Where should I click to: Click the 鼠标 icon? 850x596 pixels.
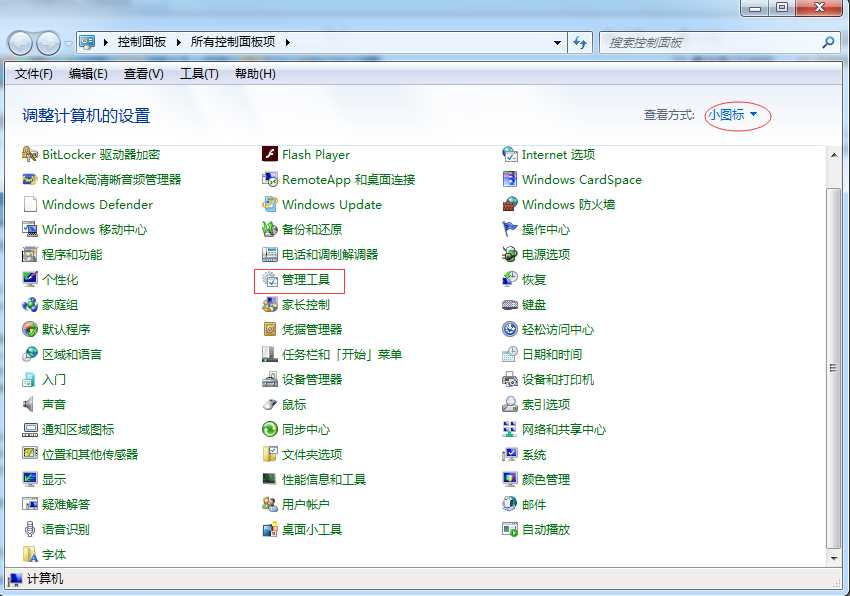pos(269,404)
